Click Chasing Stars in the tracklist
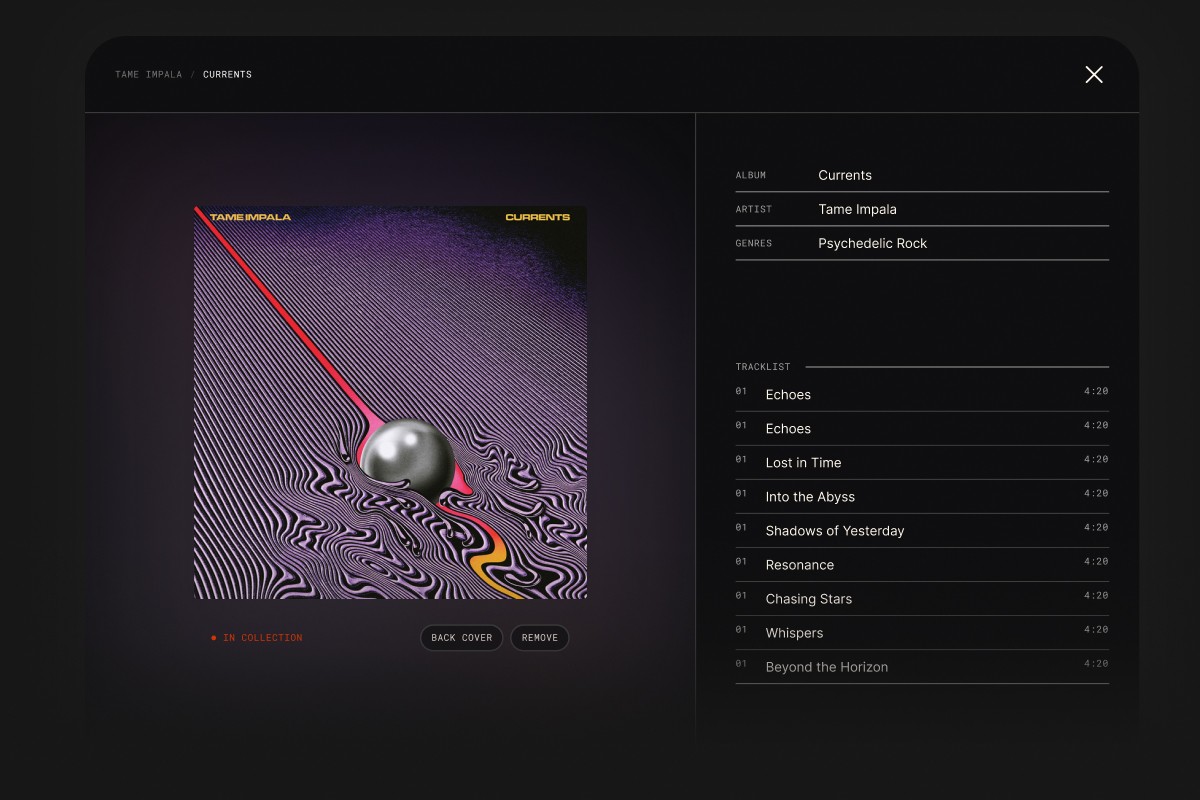1200x800 pixels. [x=808, y=598]
